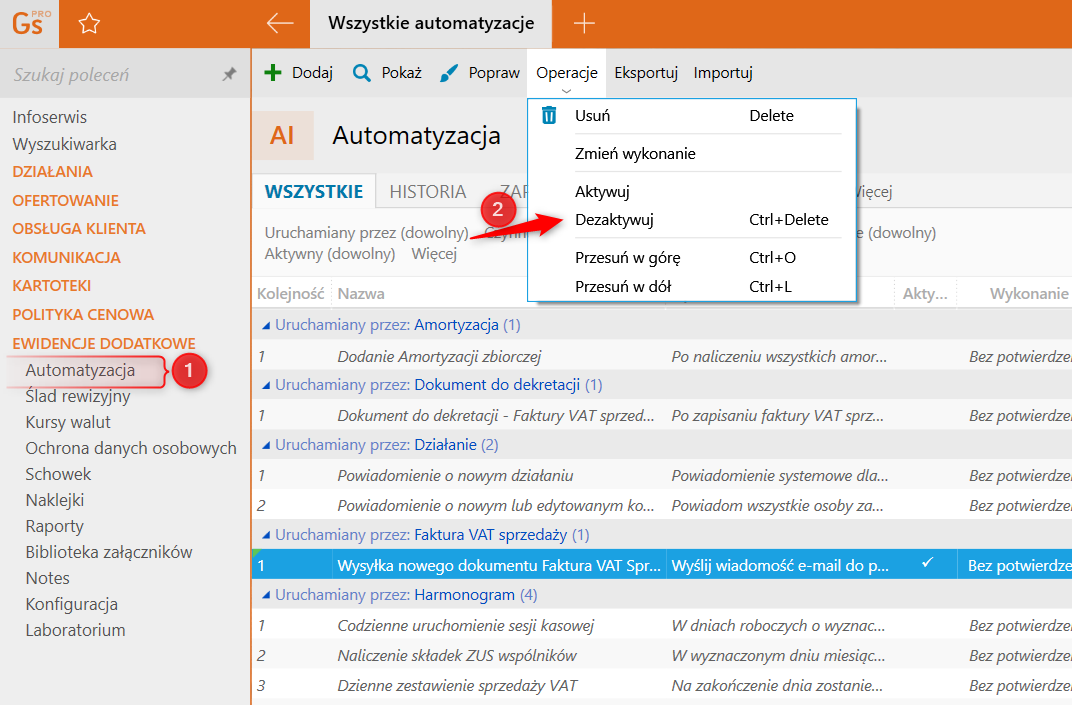This screenshot has width=1072, height=705.
Task: Click the AI Automatyzacja module icon
Action: click(282, 135)
